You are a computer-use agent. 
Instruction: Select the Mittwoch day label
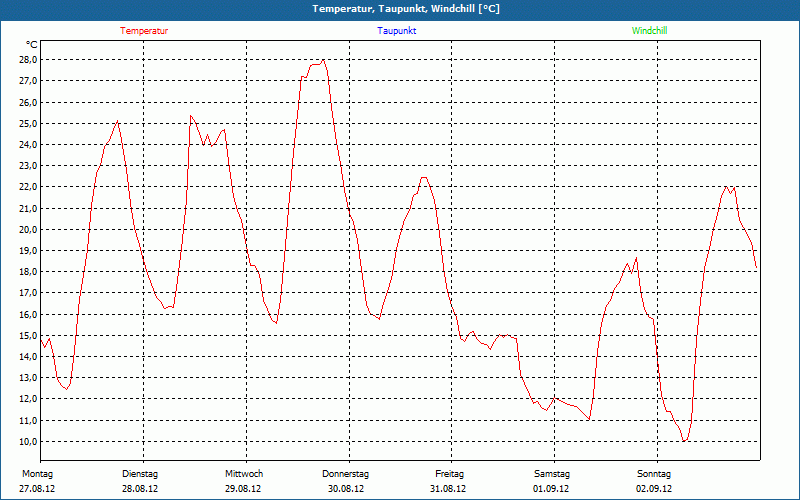click(x=244, y=474)
